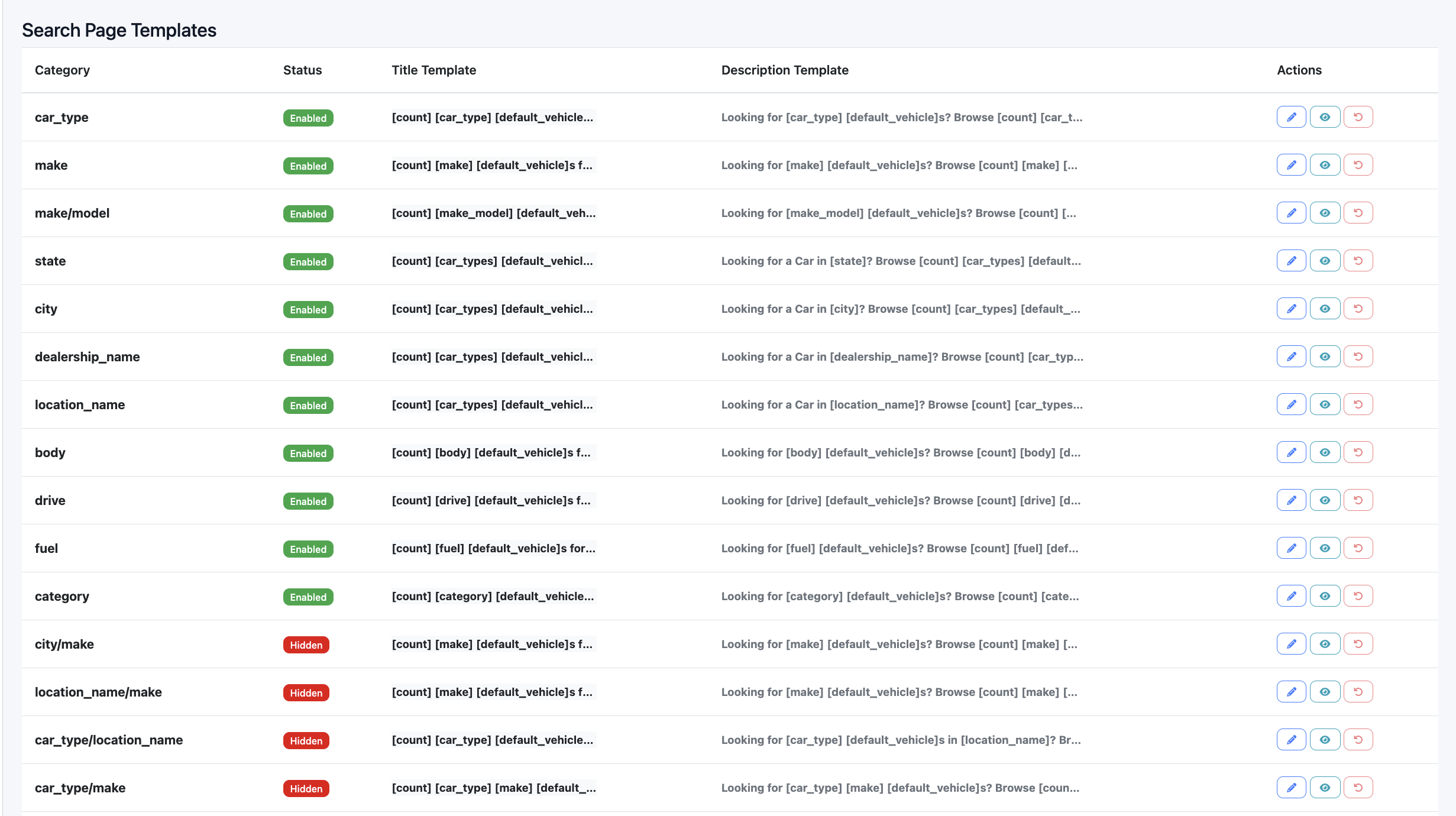This screenshot has height=816, width=1456.
Task: Click the car_type/location_name description template
Action: [900, 740]
